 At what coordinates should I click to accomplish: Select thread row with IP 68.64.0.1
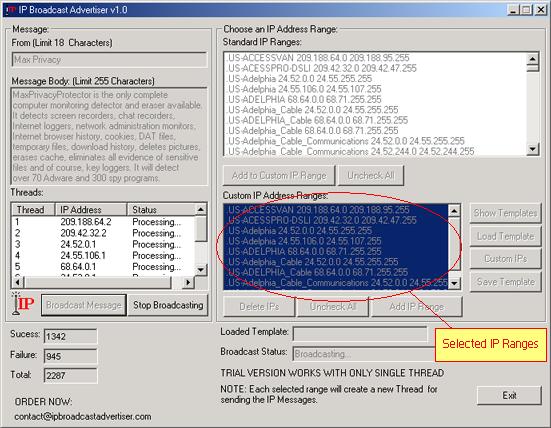tap(103, 267)
